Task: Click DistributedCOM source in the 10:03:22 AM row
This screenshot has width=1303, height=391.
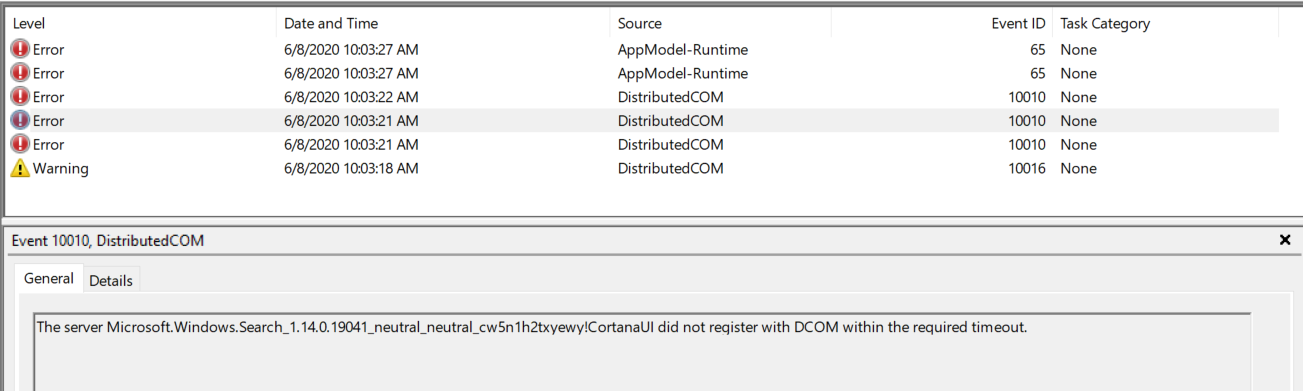Action: (670, 97)
